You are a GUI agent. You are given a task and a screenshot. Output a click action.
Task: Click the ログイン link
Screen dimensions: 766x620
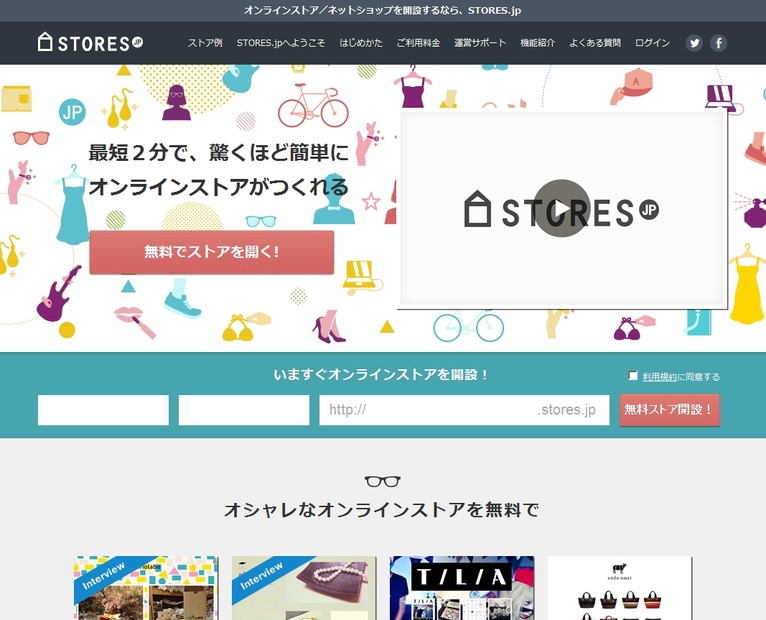(652, 43)
